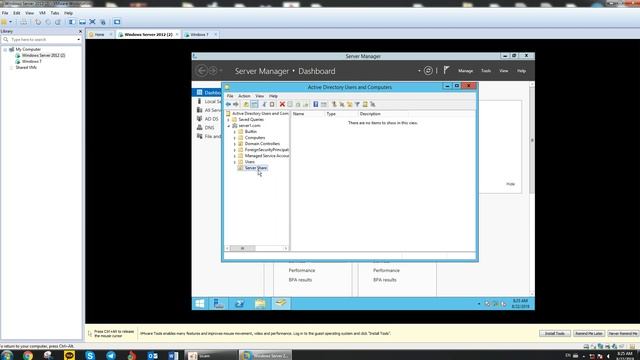
Task: Click PowerShell icon on guest taskbar
Action: click(239, 304)
